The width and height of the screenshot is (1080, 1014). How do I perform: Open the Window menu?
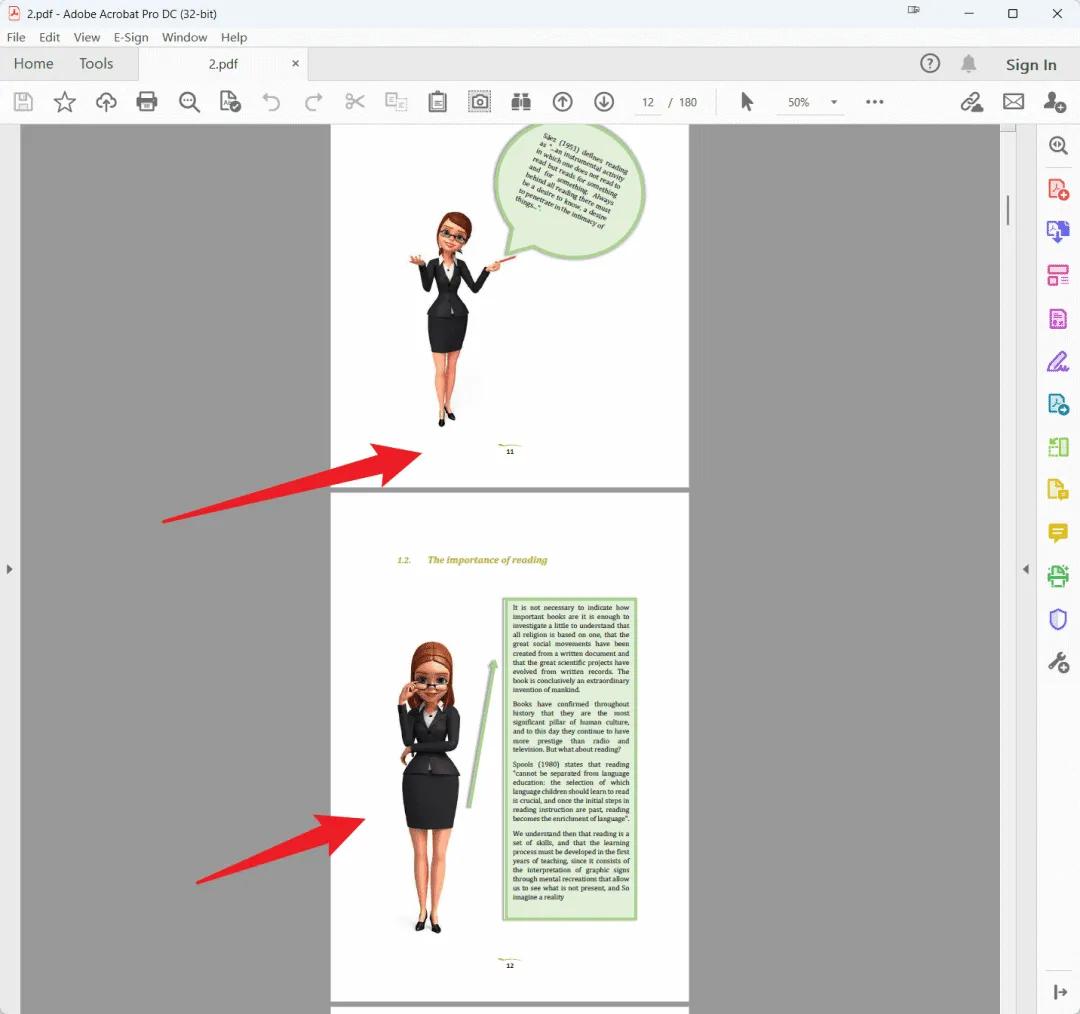point(185,37)
